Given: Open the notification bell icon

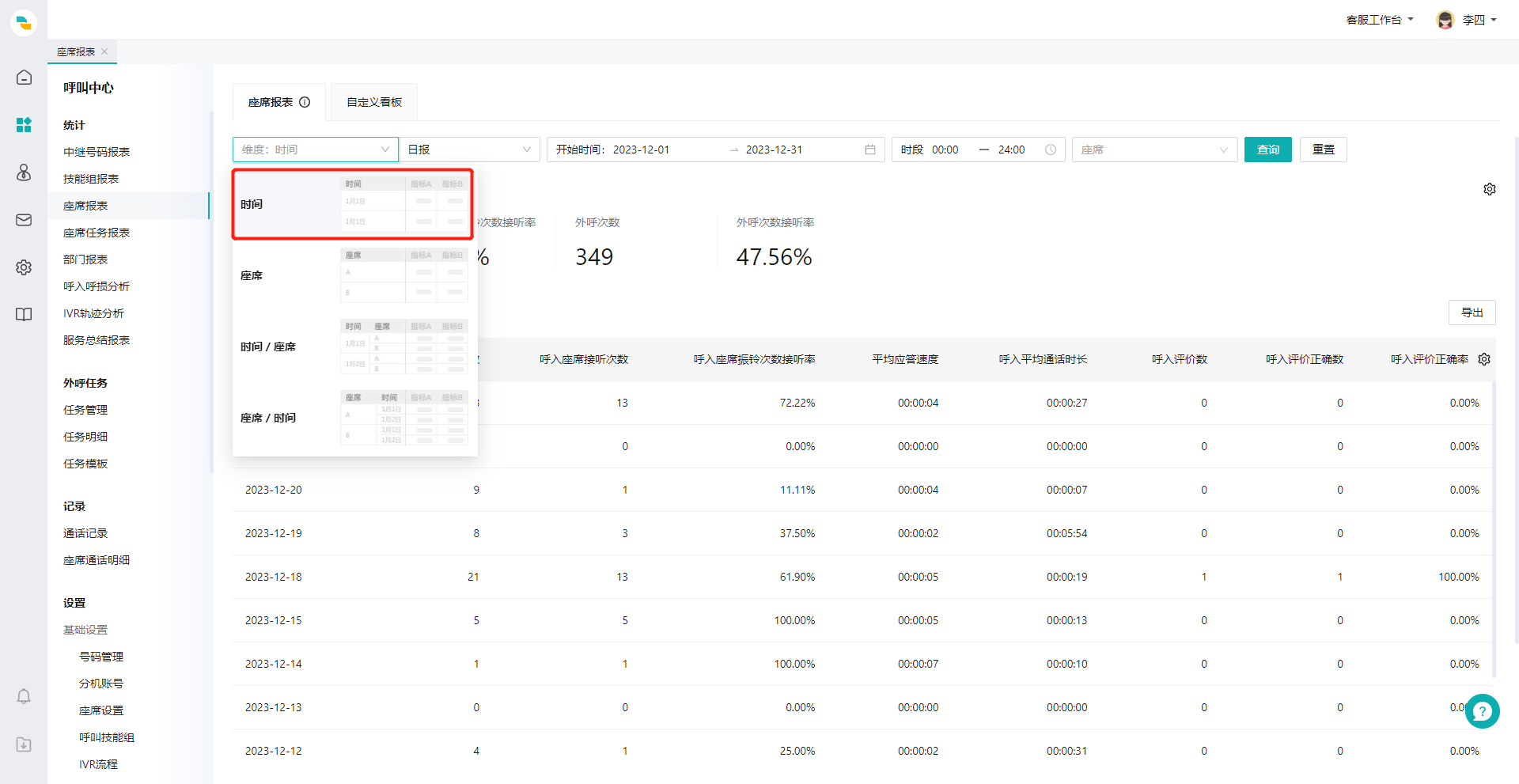Looking at the screenshot, I should [x=24, y=696].
